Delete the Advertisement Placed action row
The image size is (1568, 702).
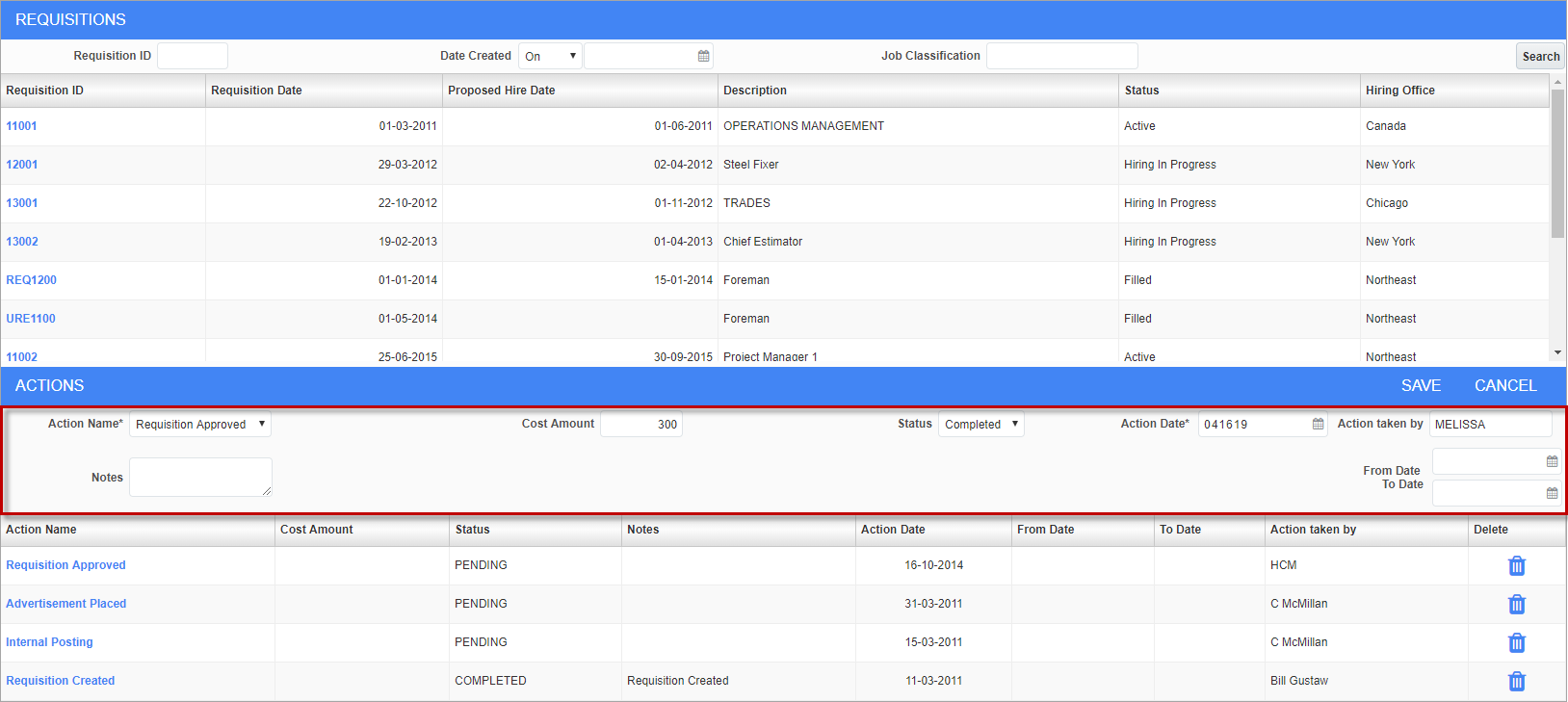(x=1516, y=605)
